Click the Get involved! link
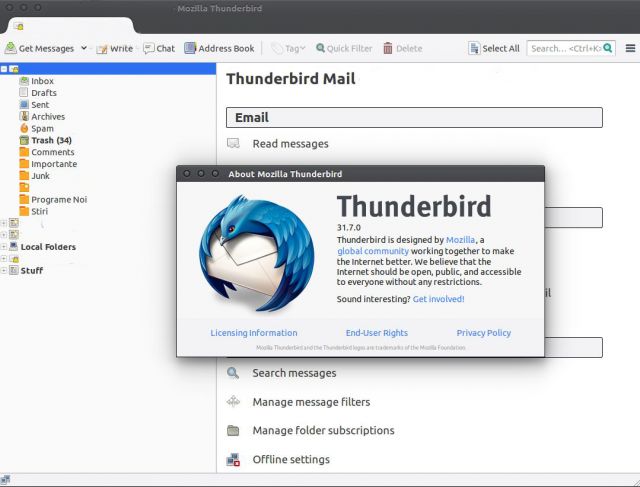This screenshot has height=487, width=640. [438, 299]
